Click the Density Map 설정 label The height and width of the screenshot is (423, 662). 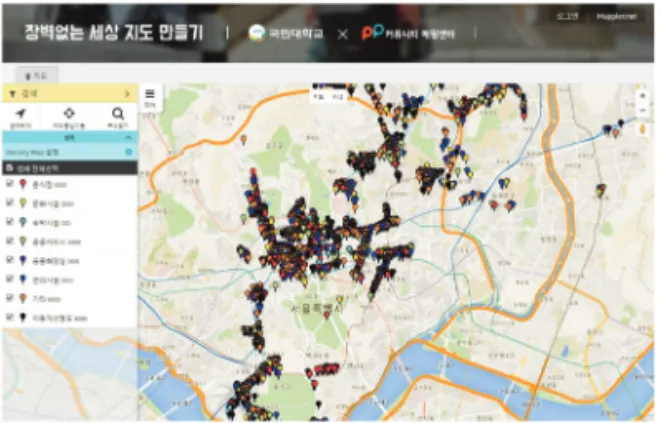click(x=32, y=152)
